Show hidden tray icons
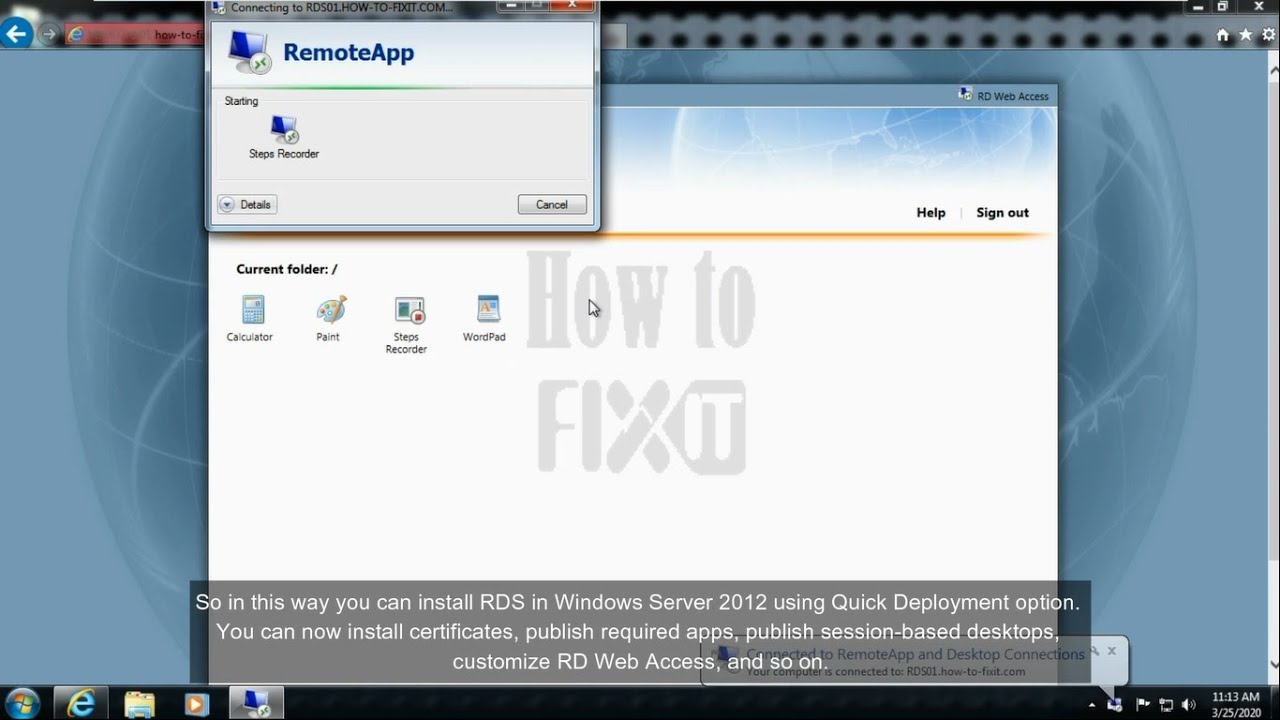 point(1091,705)
